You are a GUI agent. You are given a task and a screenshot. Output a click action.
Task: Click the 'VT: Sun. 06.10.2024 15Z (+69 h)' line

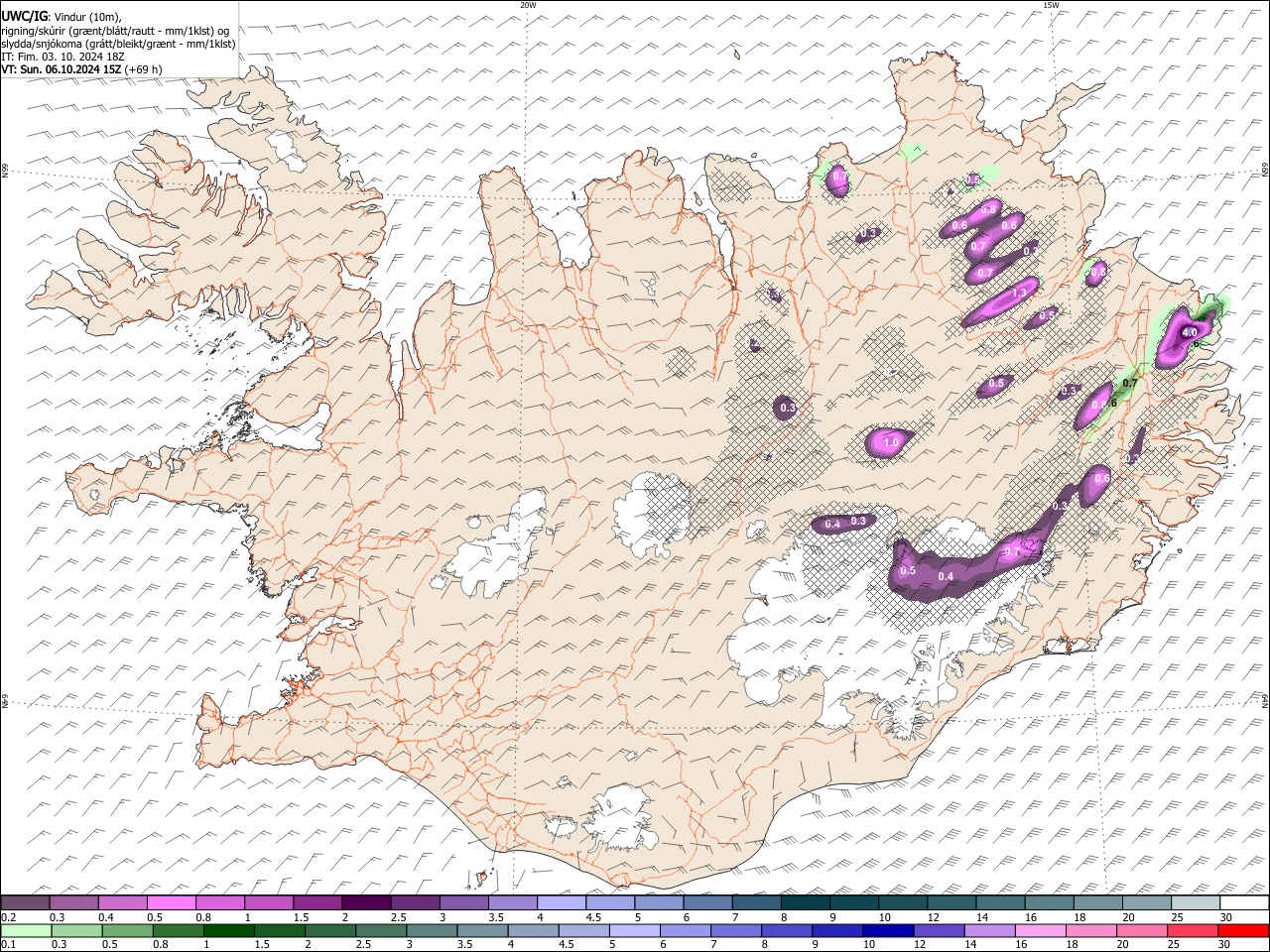click(x=81, y=69)
